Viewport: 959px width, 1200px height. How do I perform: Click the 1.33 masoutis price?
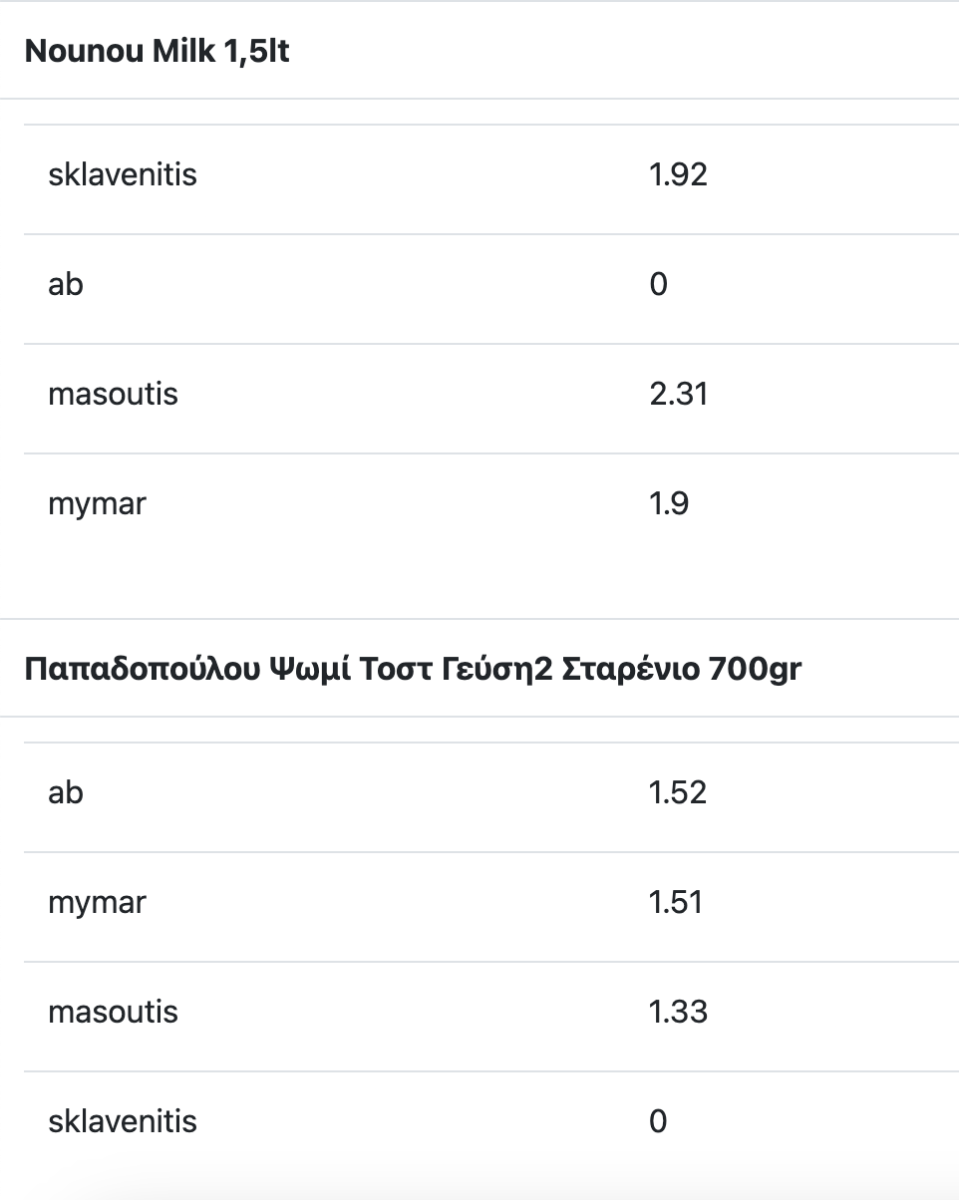pyautogui.click(x=678, y=1012)
